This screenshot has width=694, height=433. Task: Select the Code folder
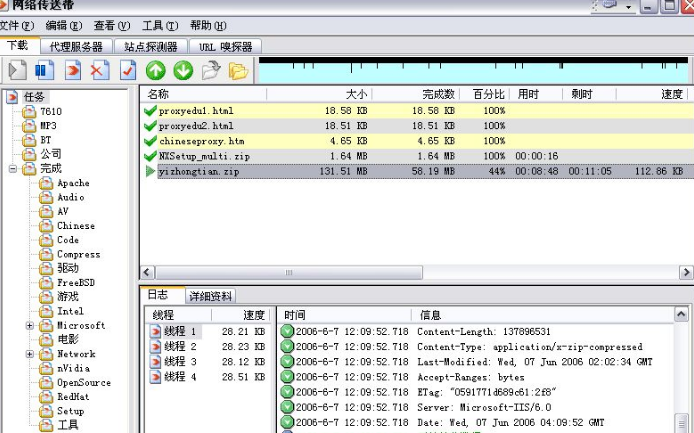[68, 240]
